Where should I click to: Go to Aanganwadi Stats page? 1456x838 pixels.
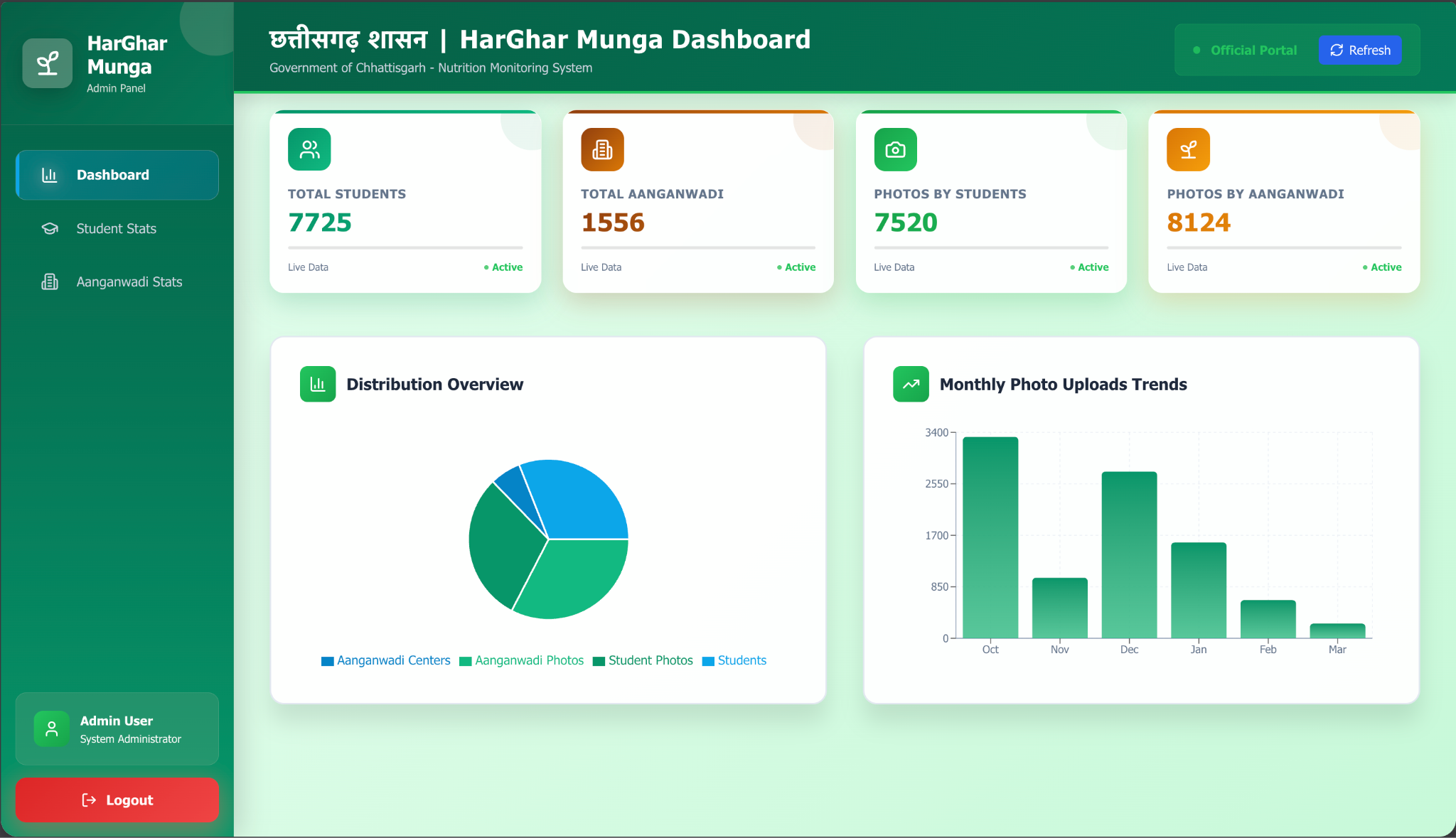pos(129,281)
